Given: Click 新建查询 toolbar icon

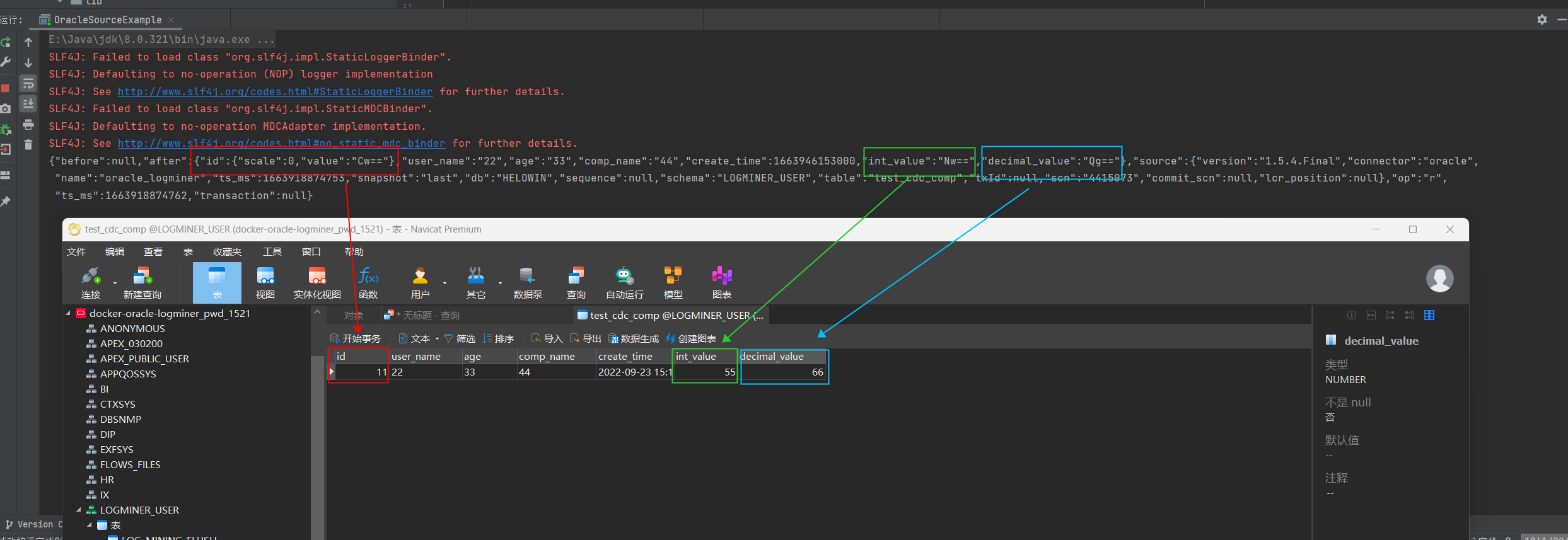Looking at the screenshot, I should (x=142, y=283).
